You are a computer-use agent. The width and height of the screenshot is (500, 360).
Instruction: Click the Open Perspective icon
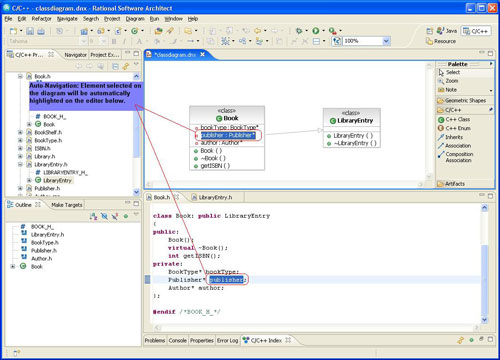click(x=430, y=31)
